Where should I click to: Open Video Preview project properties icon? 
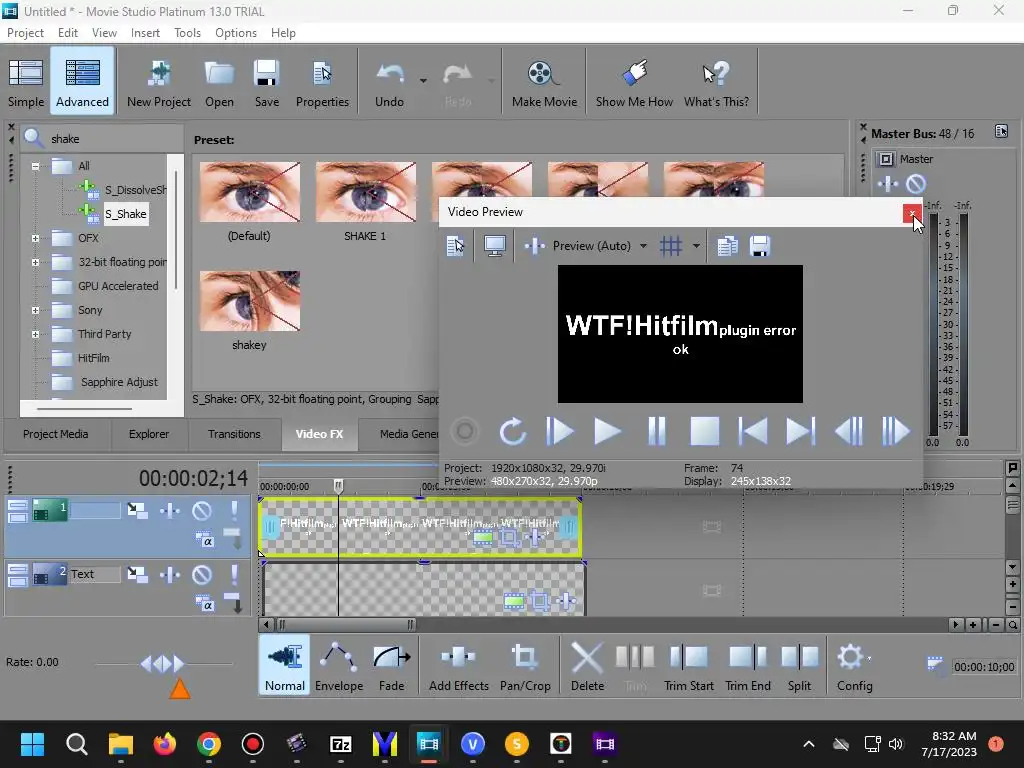tap(455, 246)
